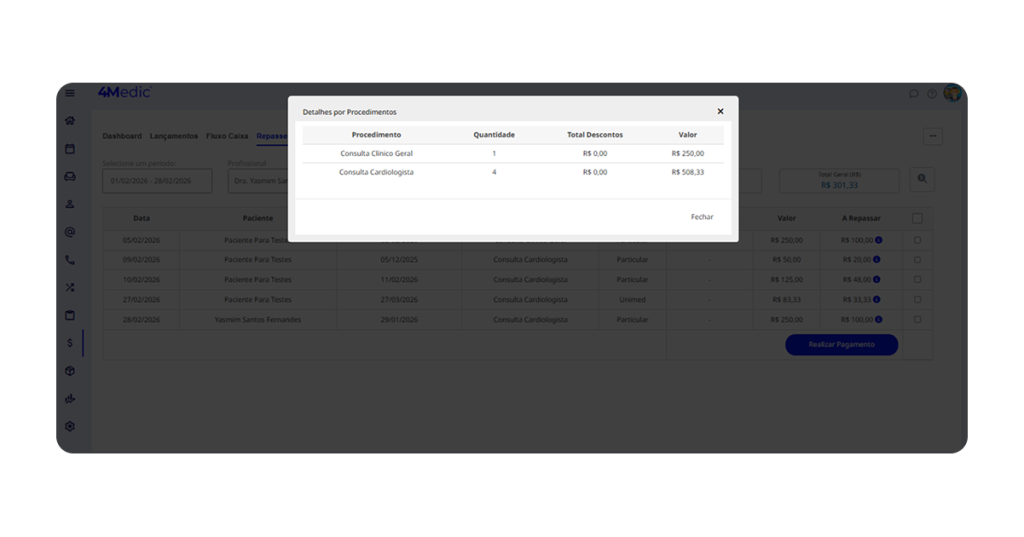The width and height of the screenshot is (1024, 537).
Task: Go to Home via the sidebar house icon
Action: [70, 121]
